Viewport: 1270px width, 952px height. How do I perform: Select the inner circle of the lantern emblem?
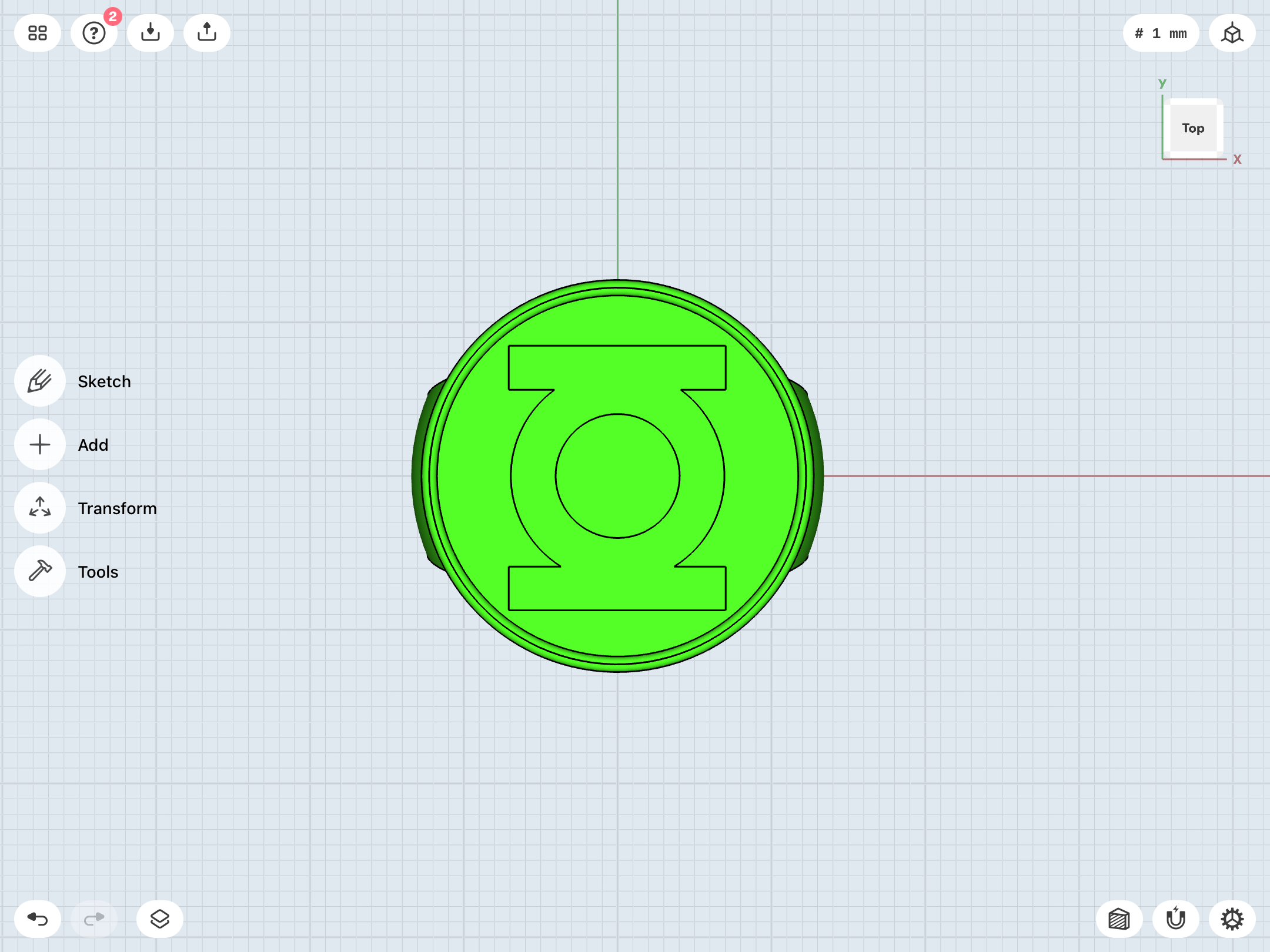click(617, 476)
